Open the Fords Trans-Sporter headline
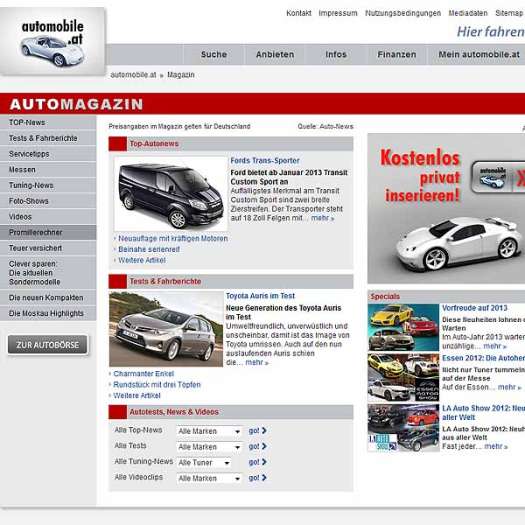Viewport: 525px width, 525px height. [265, 161]
